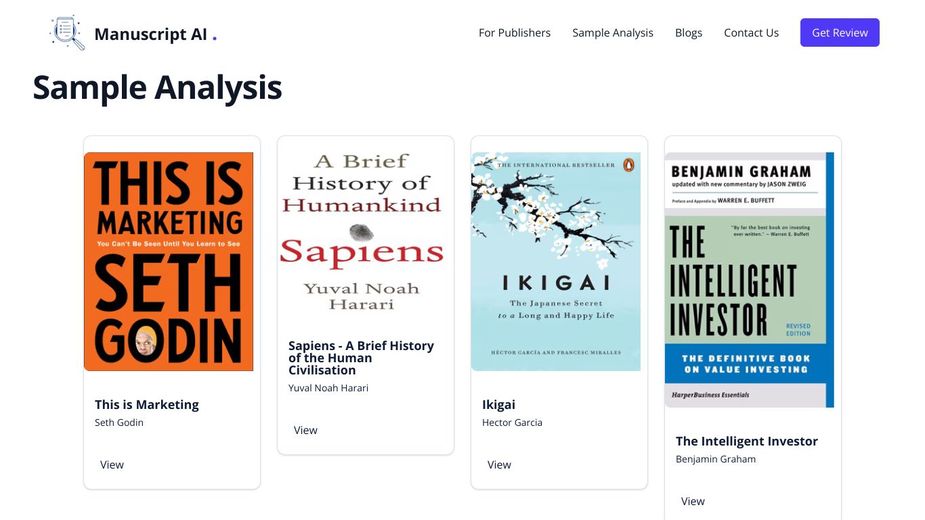Click the This is Marketing title

point(147,405)
